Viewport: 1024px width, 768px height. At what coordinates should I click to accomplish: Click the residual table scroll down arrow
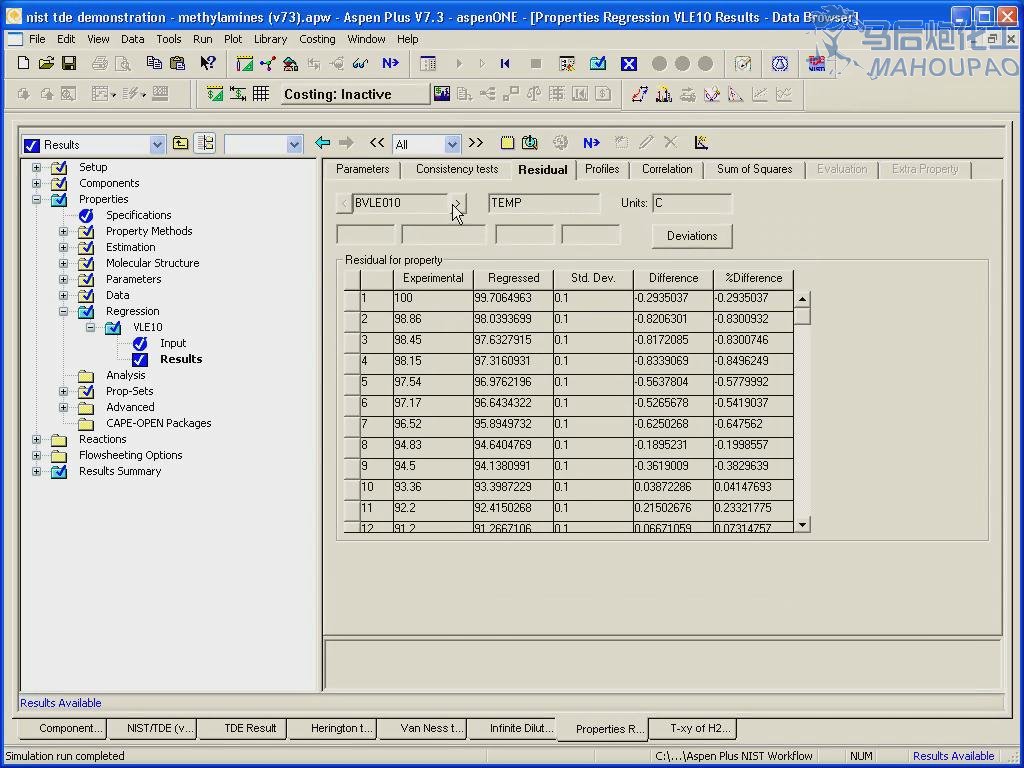[803, 524]
